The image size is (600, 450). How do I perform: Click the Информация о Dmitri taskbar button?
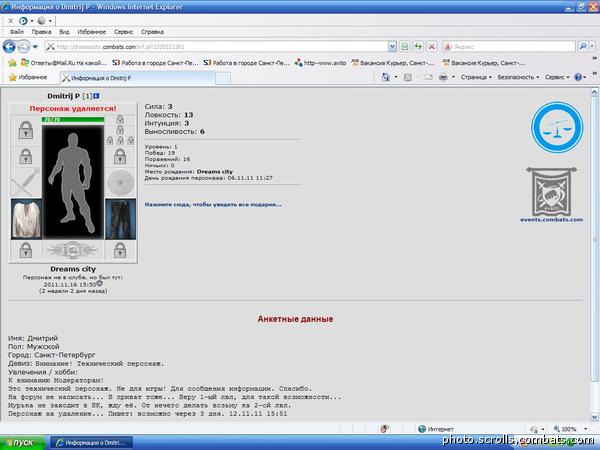(x=91, y=443)
